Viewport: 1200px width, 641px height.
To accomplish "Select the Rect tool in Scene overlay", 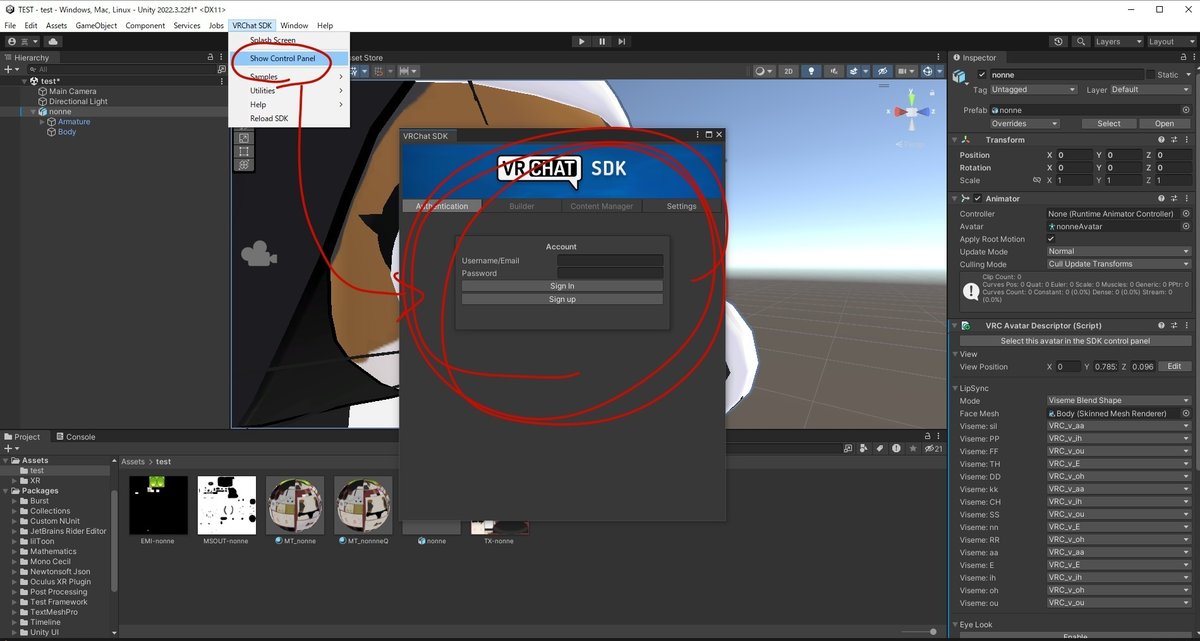I will click(243, 151).
